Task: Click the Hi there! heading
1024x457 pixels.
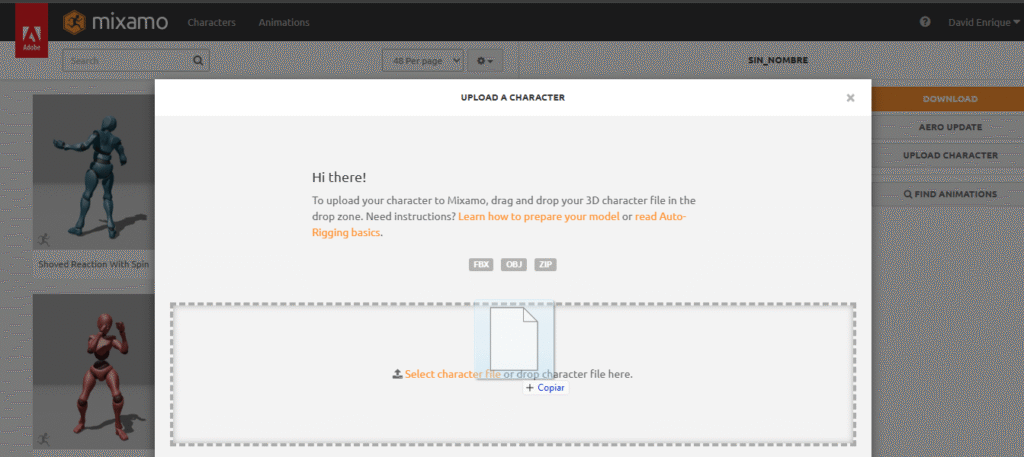Action: (x=339, y=177)
